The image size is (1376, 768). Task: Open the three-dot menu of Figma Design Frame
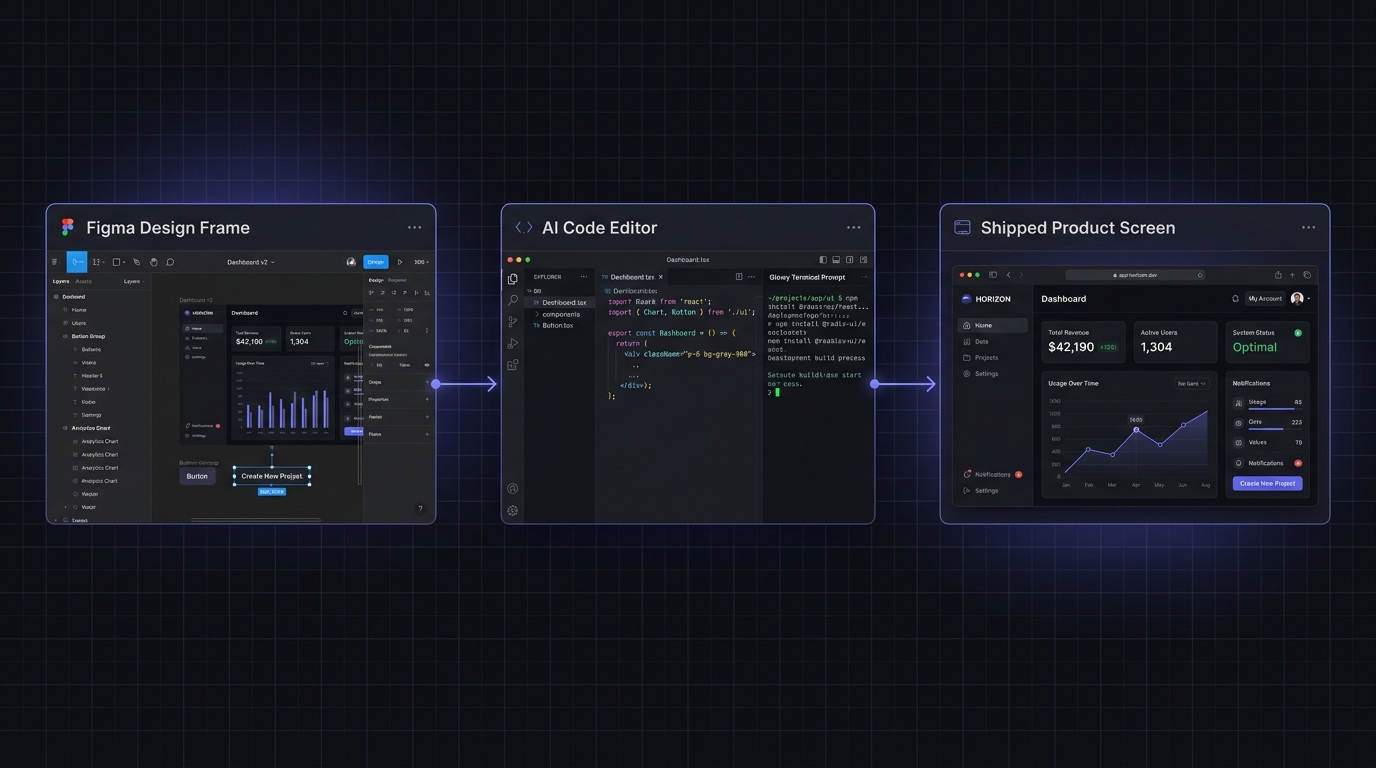[414, 228]
